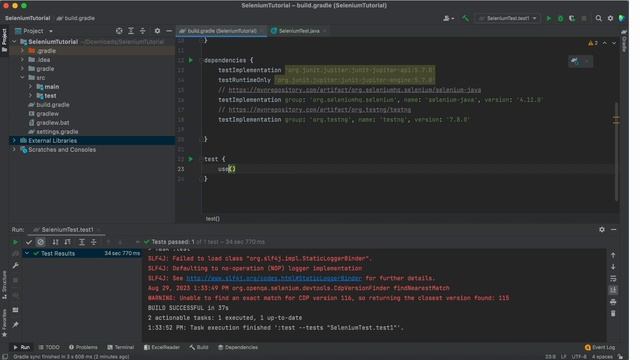Expand all test results in the Run panel
Screen dimensions: 640x360
[82, 242]
